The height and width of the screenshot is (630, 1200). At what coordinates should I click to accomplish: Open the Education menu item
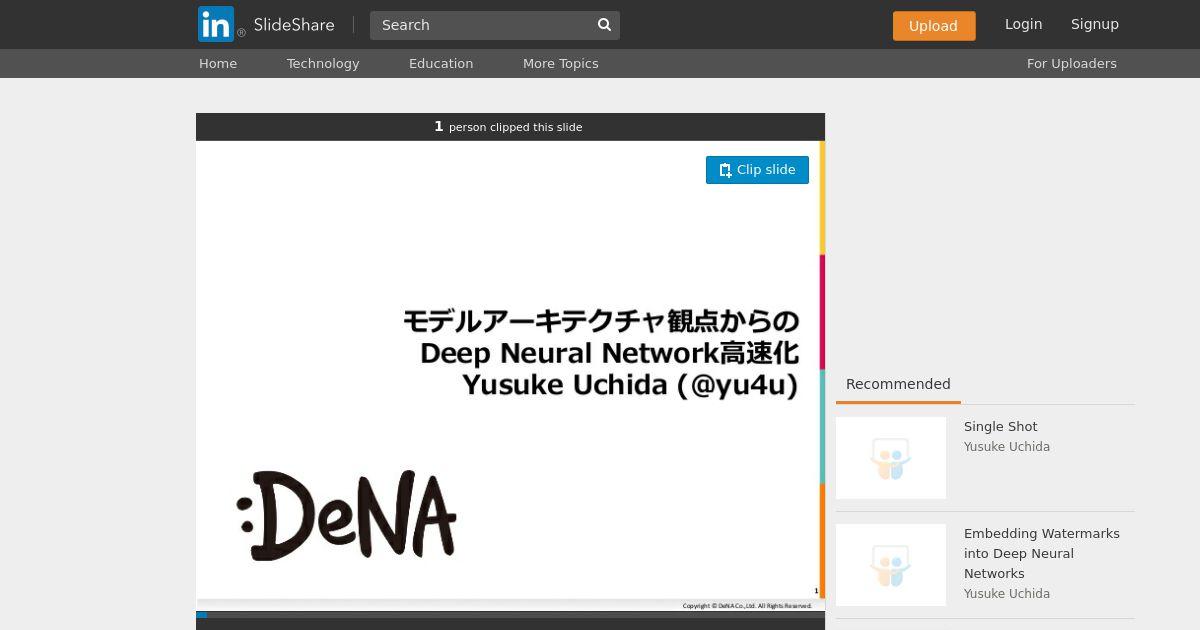(441, 63)
